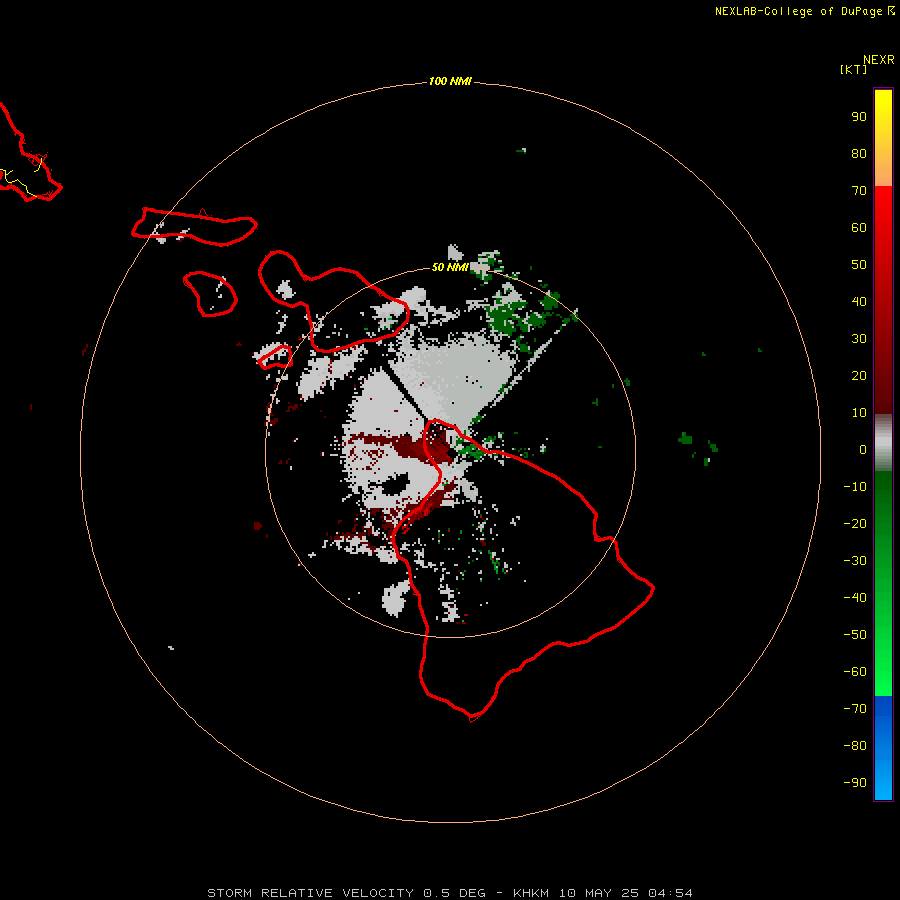900x900 pixels.
Task: Click the -20 value on the velocity scale
Action: 855,523
